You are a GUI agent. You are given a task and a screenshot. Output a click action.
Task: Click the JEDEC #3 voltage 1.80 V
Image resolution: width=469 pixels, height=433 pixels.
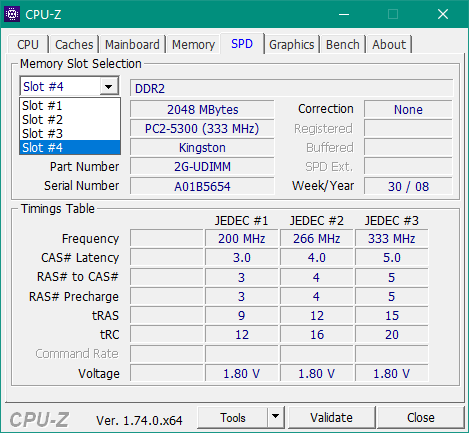[392, 373]
